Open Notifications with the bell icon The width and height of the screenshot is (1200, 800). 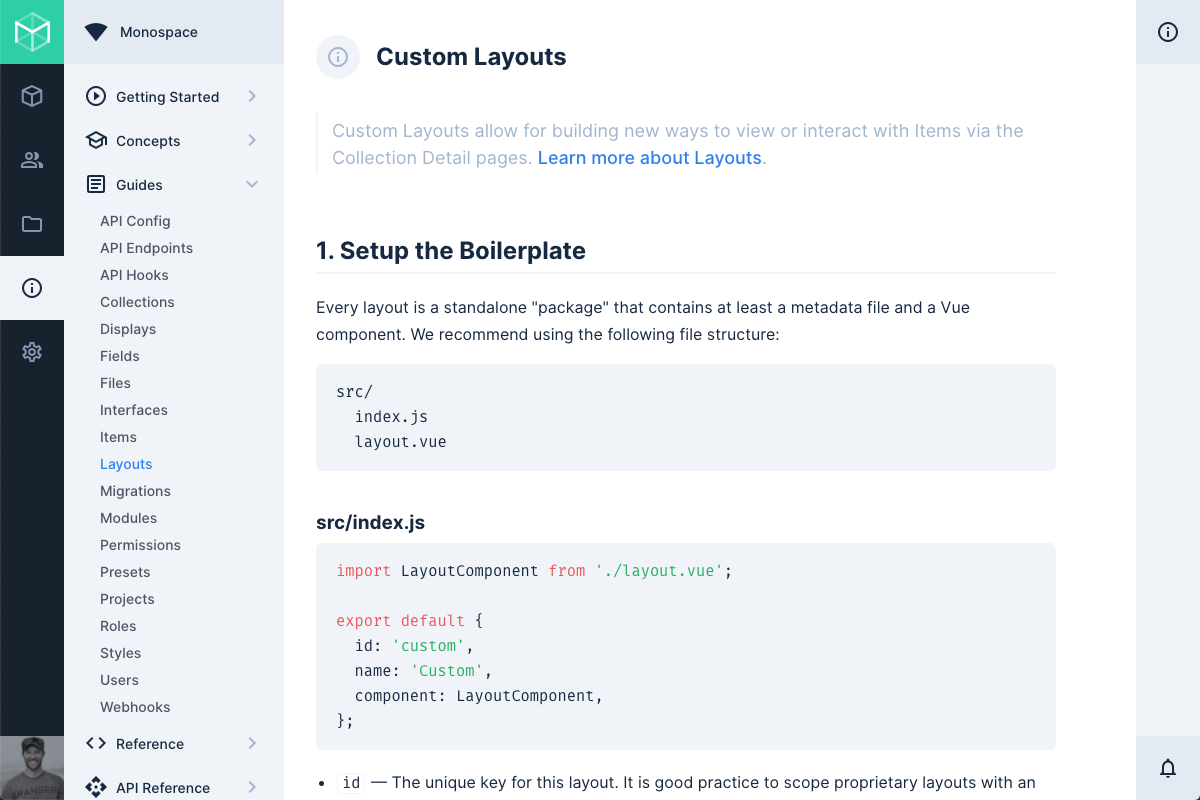[1168, 768]
